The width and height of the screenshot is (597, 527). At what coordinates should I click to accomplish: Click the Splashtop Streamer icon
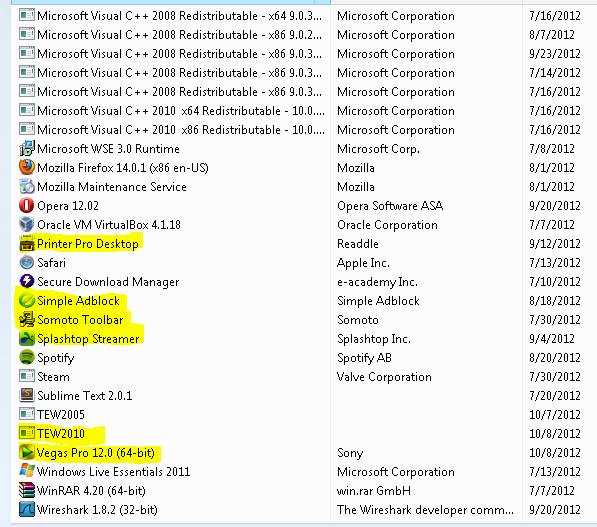[27, 338]
